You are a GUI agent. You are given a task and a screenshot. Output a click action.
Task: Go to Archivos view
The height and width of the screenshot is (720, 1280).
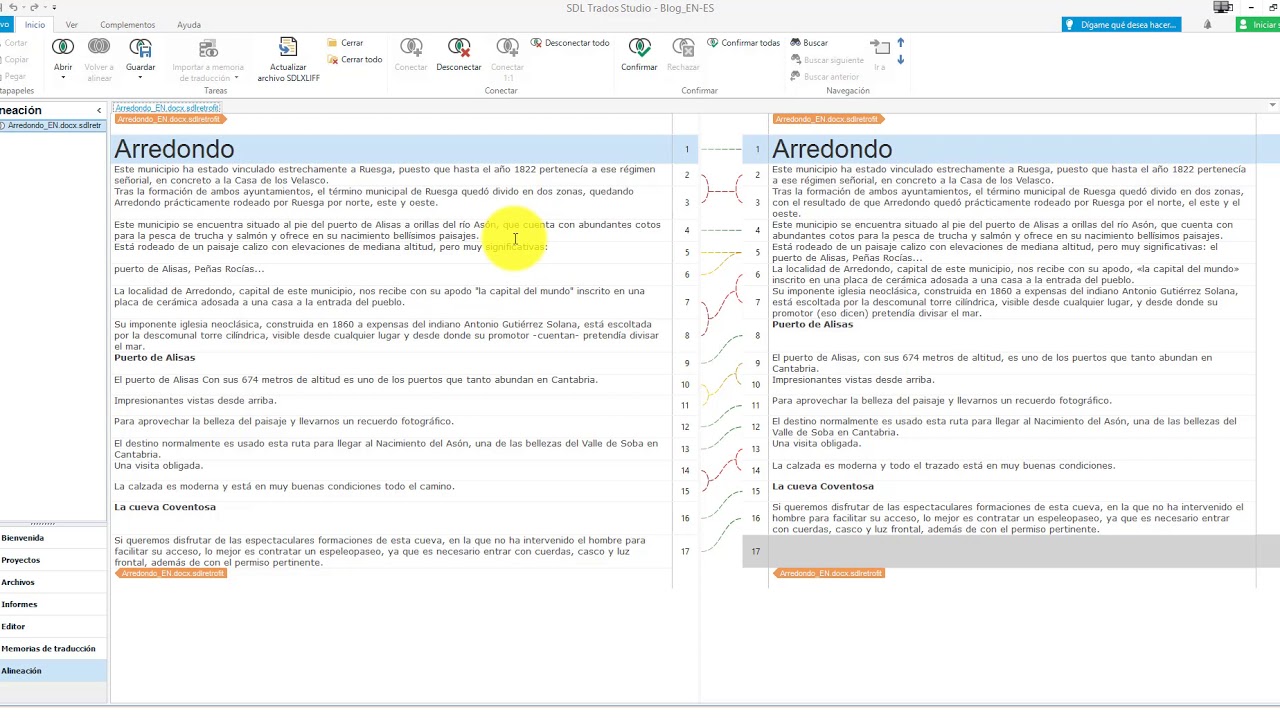53,582
